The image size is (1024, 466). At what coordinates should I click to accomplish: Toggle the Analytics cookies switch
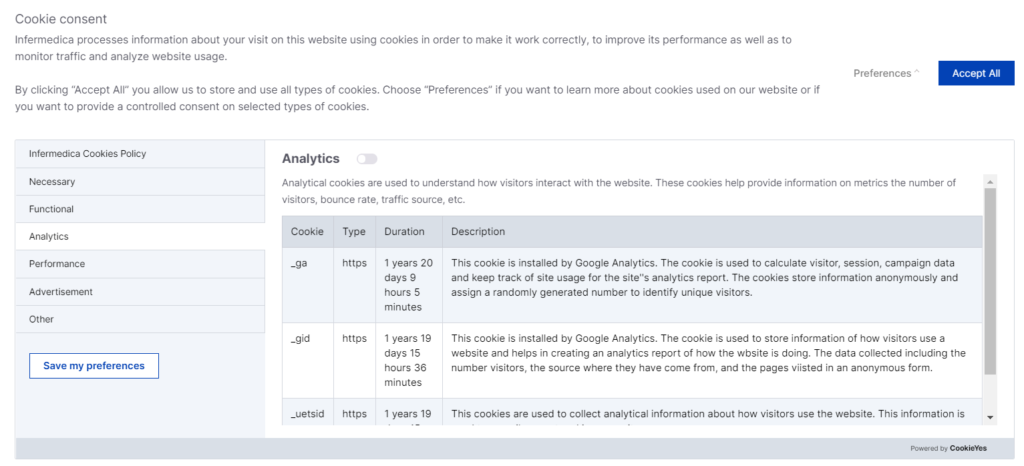[x=367, y=159]
